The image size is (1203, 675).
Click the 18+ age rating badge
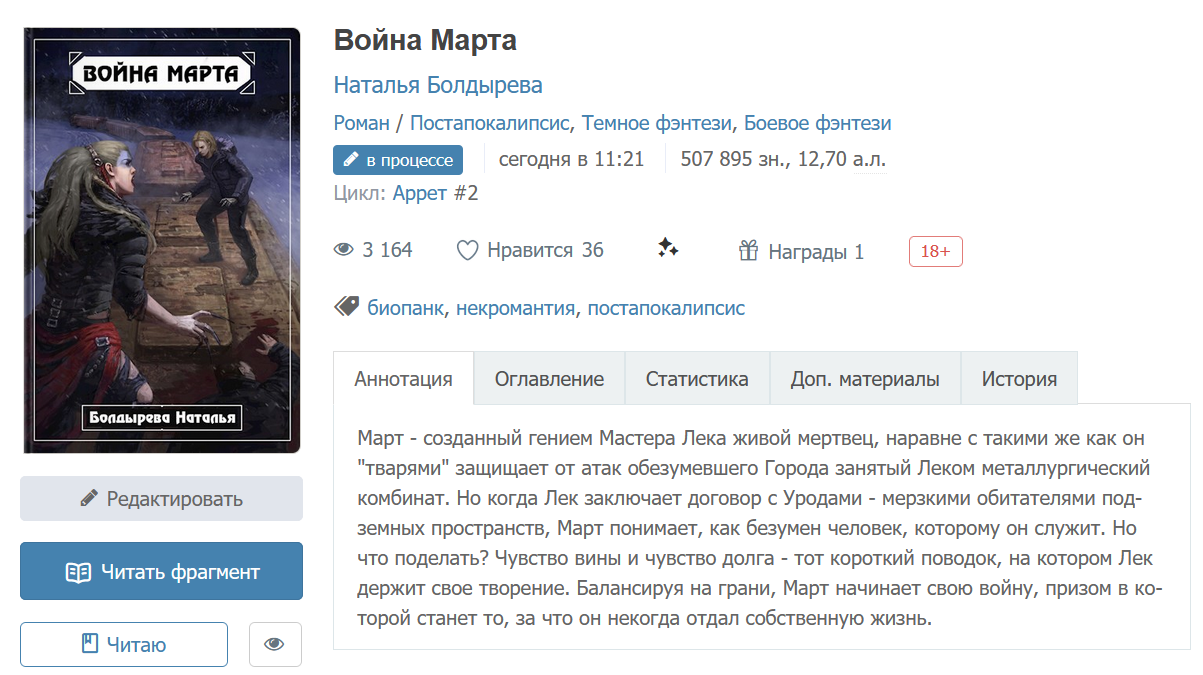(x=935, y=251)
